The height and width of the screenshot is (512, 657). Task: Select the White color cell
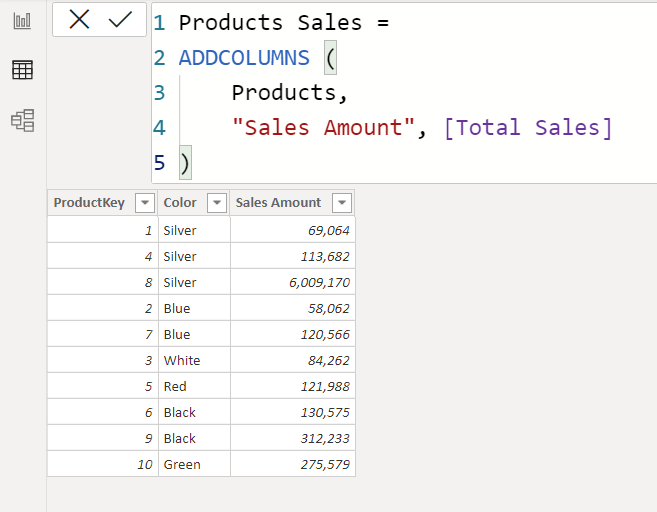194,360
